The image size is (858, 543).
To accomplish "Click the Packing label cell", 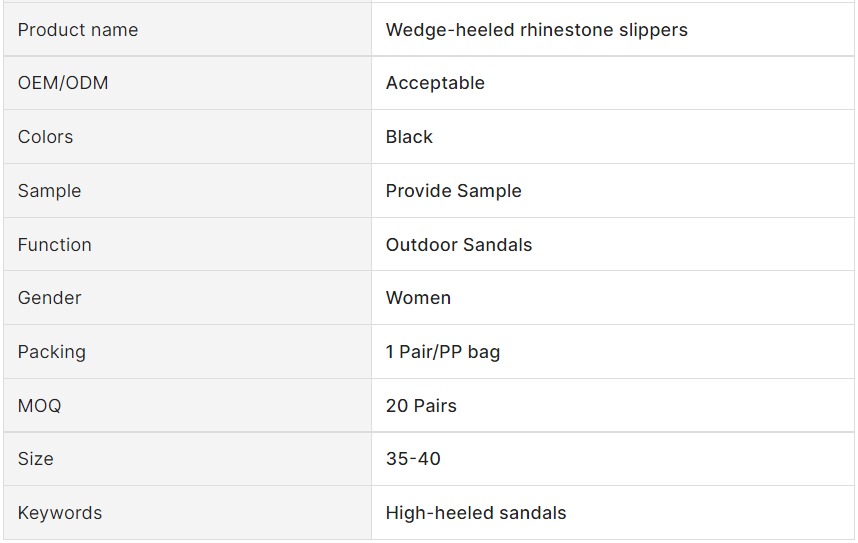I will click(52, 352).
